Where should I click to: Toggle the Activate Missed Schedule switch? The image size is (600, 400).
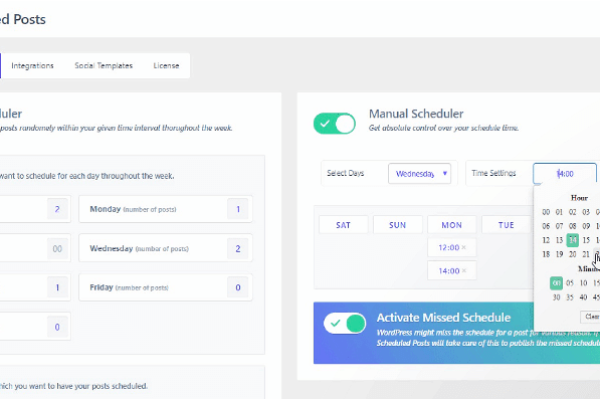(346, 324)
